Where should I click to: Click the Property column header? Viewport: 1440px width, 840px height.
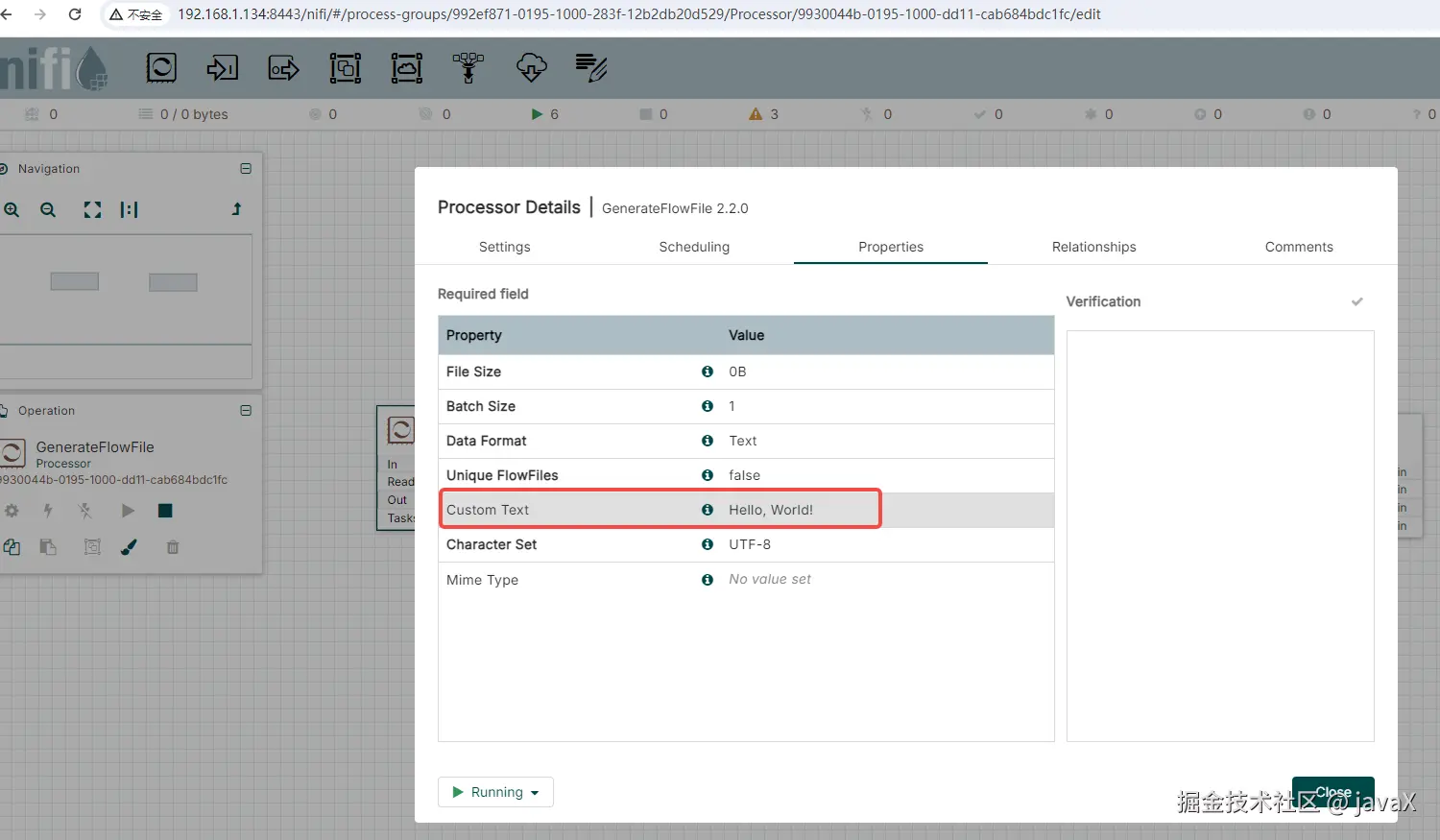point(473,335)
